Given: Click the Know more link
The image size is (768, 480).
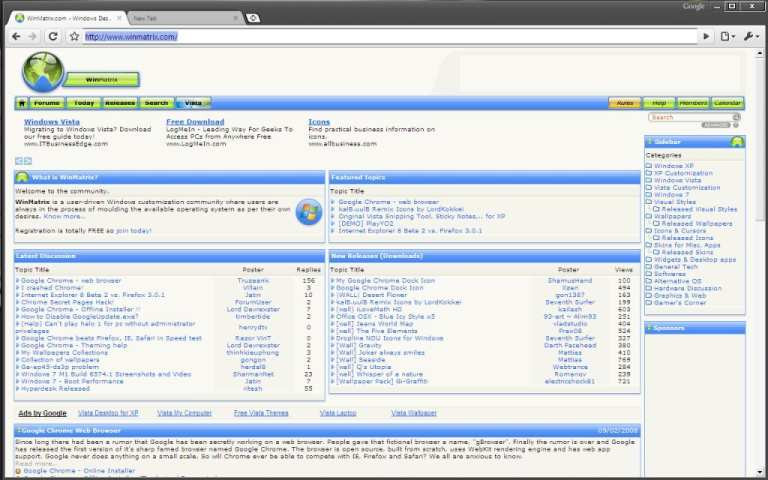Looking at the screenshot, I should (x=64, y=216).
